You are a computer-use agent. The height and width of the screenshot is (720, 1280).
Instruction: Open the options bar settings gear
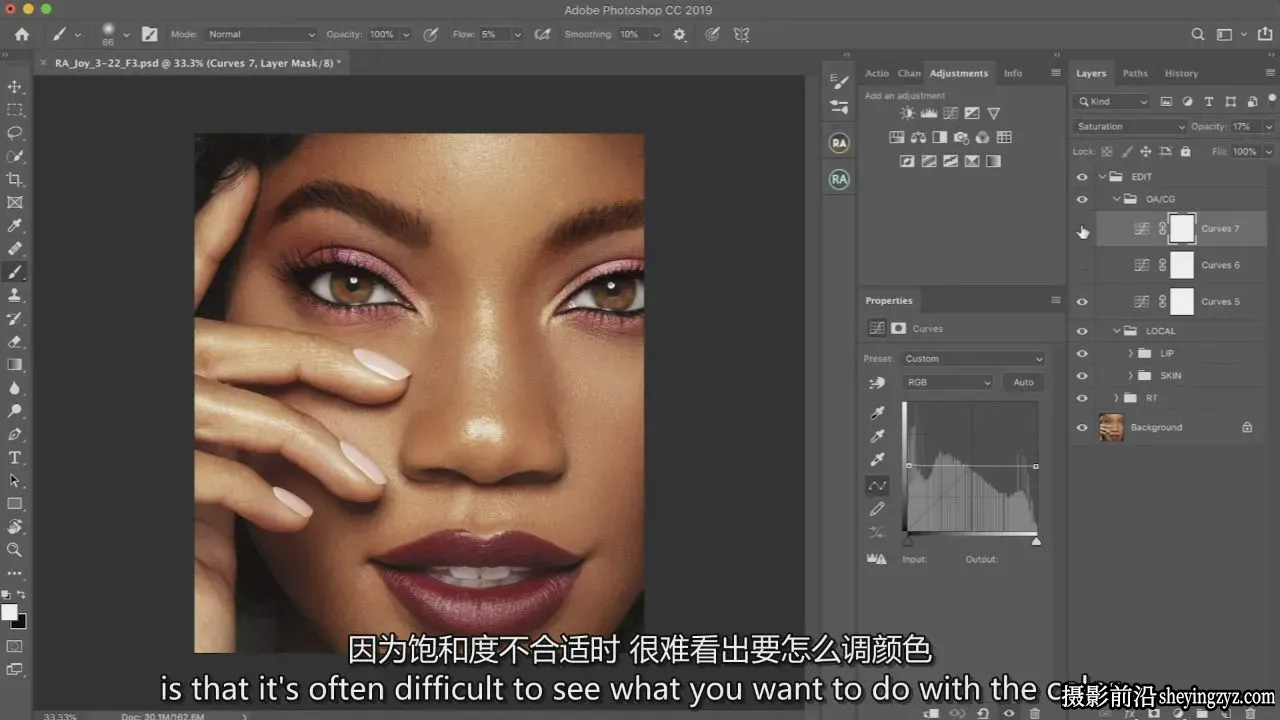(x=680, y=34)
